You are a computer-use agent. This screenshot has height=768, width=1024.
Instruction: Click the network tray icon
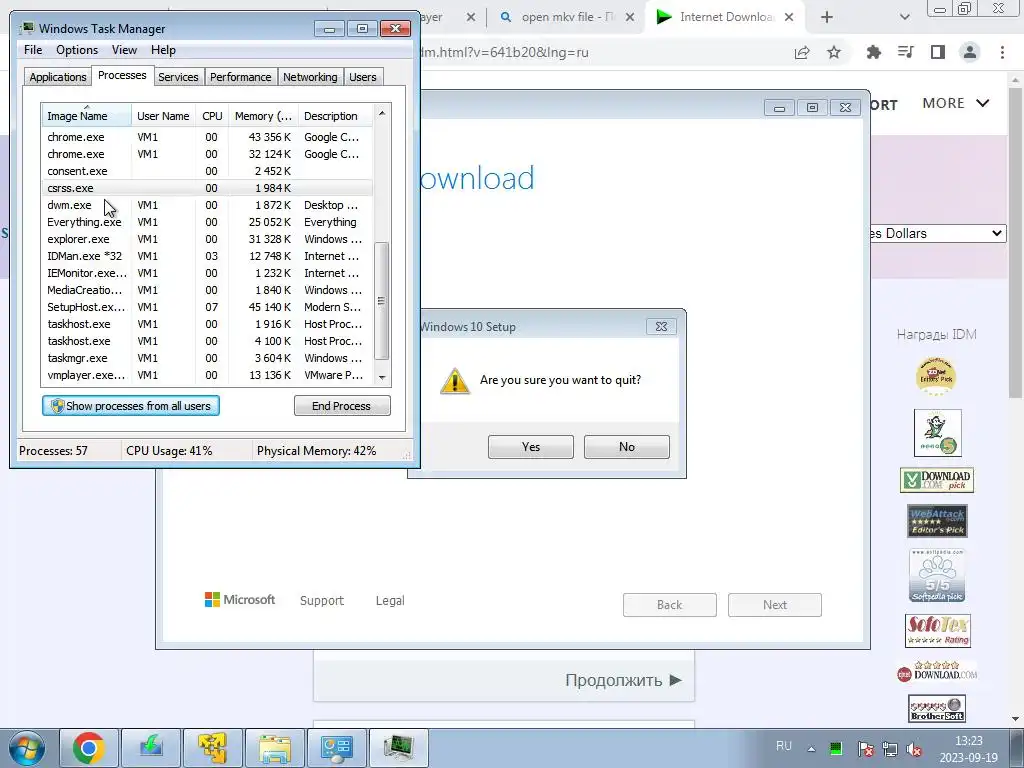[x=889, y=748]
